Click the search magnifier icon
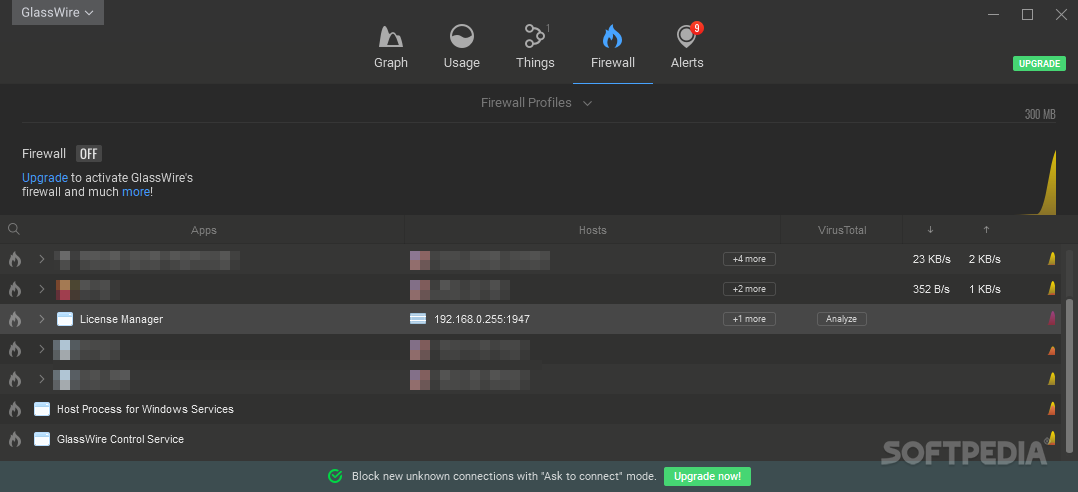 [14, 230]
